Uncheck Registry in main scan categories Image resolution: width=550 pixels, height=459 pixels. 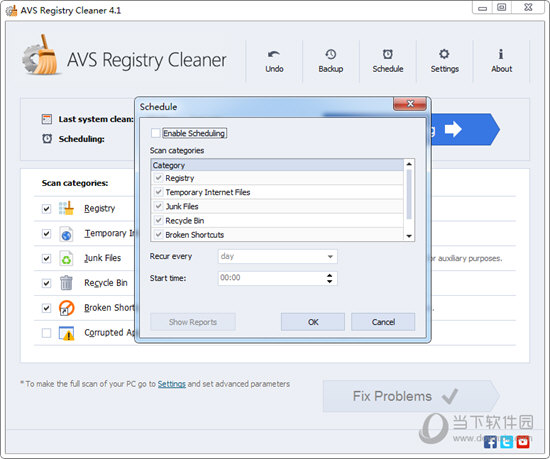click(46, 209)
